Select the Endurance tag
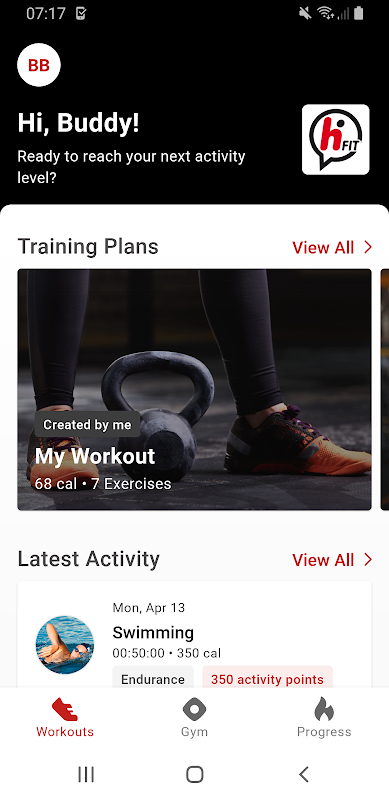Viewport: 389px width, 800px height. point(153,679)
